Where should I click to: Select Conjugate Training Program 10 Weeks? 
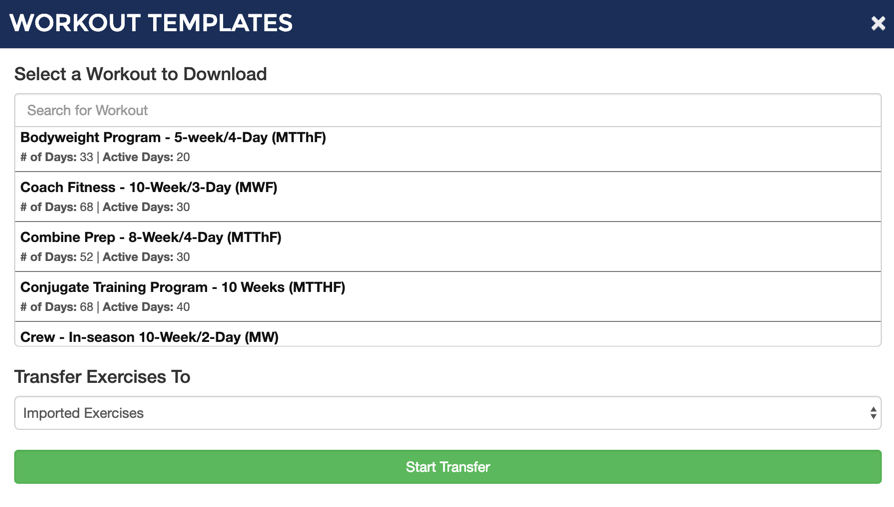448,297
